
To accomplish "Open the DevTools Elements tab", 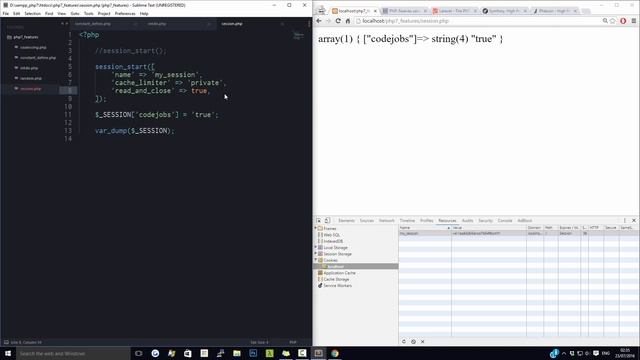I will 346,220.
